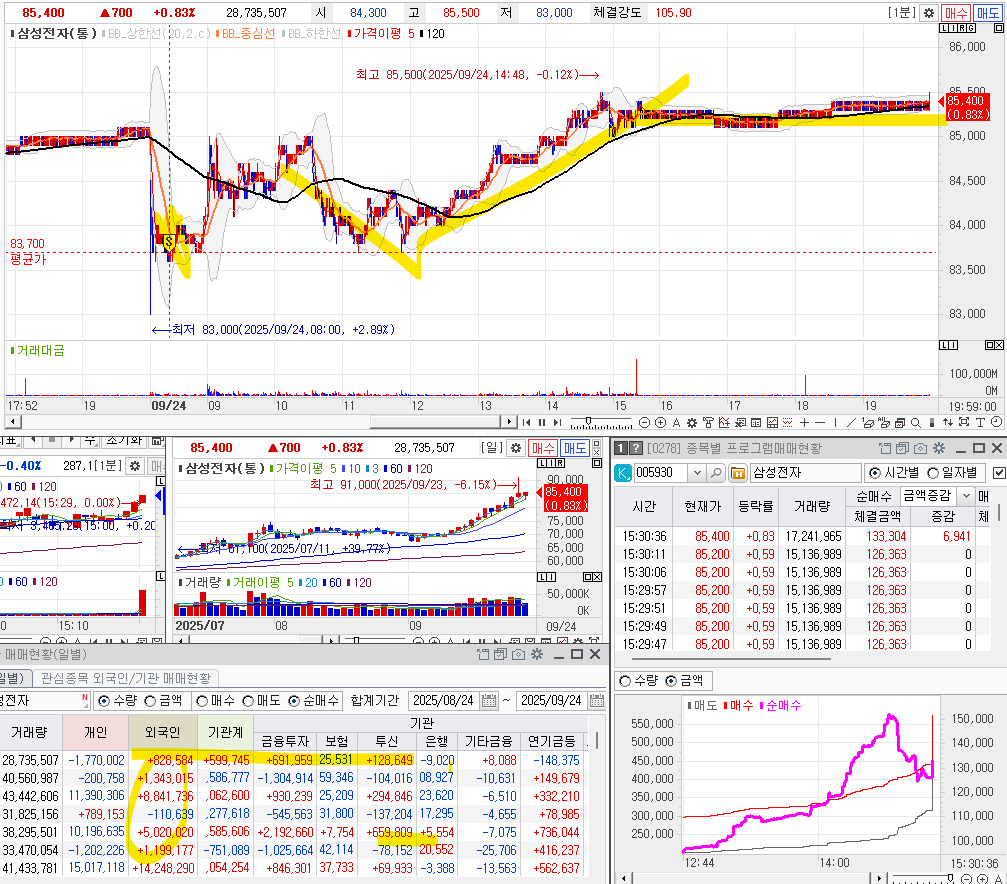
Task: Skip forward to chart end
Action: pyautogui.click(x=557, y=422)
